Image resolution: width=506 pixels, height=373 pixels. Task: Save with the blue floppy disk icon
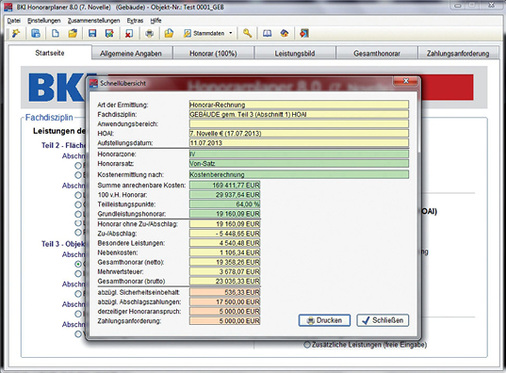pyautogui.click(x=92, y=33)
